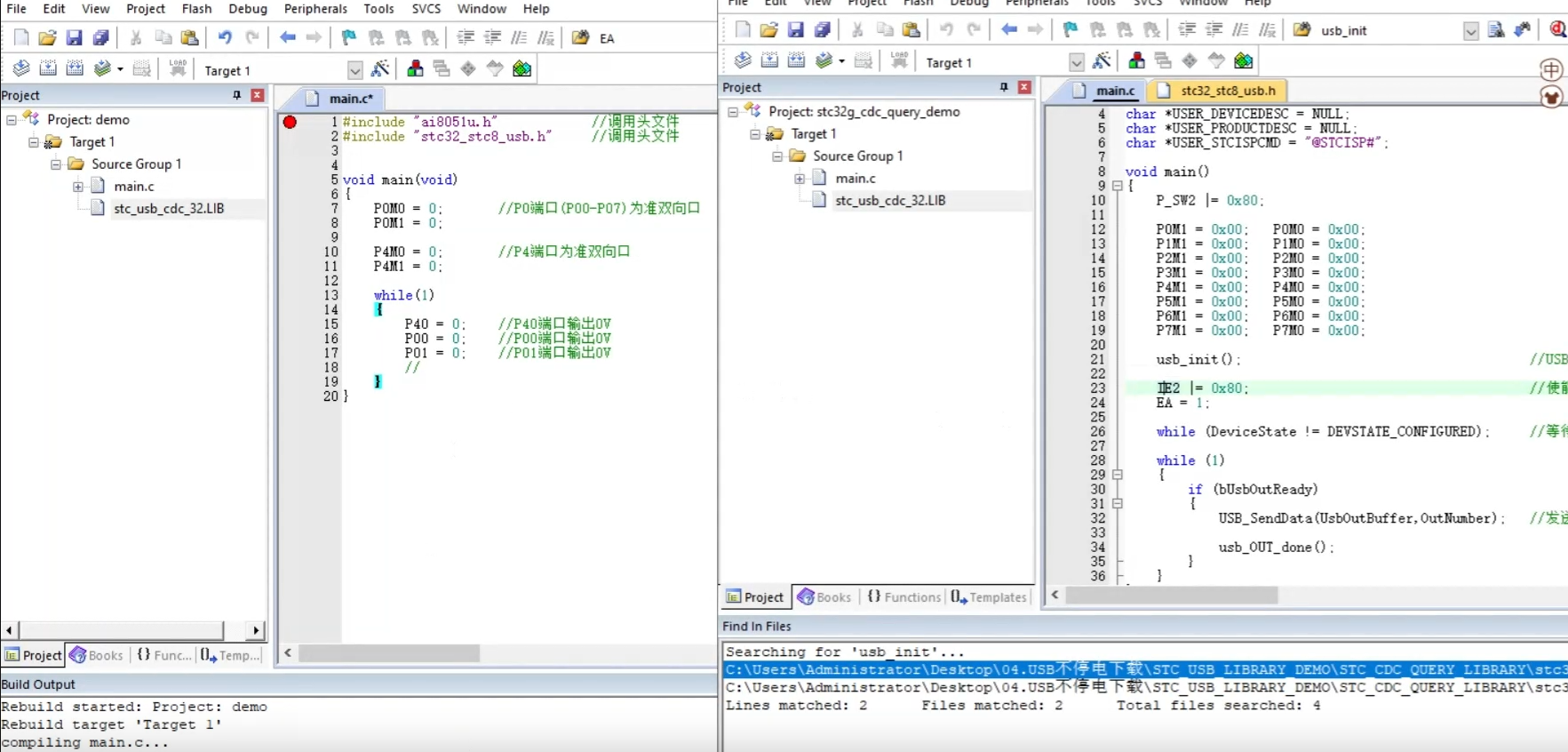
Task: Switch to Functions tab in right panel
Action: (x=903, y=597)
